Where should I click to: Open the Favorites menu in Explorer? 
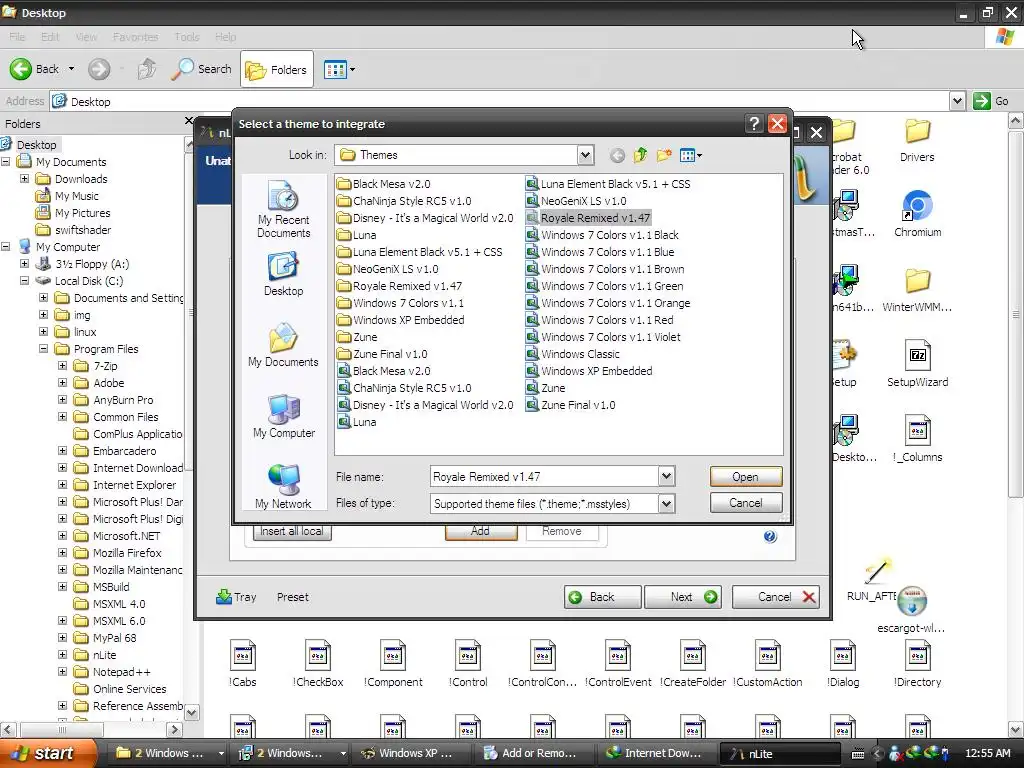135,37
